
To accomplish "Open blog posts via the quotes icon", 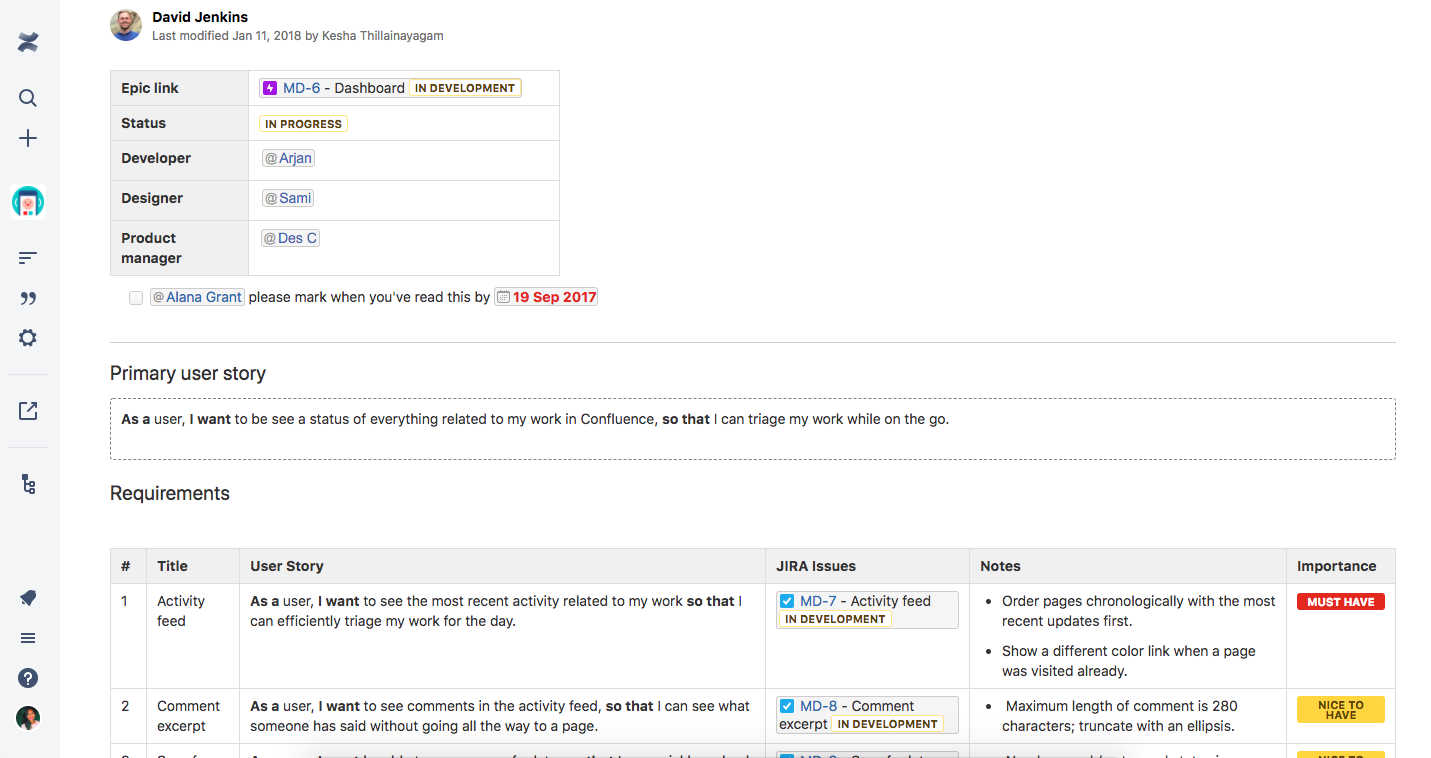I will tap(27, 297).
